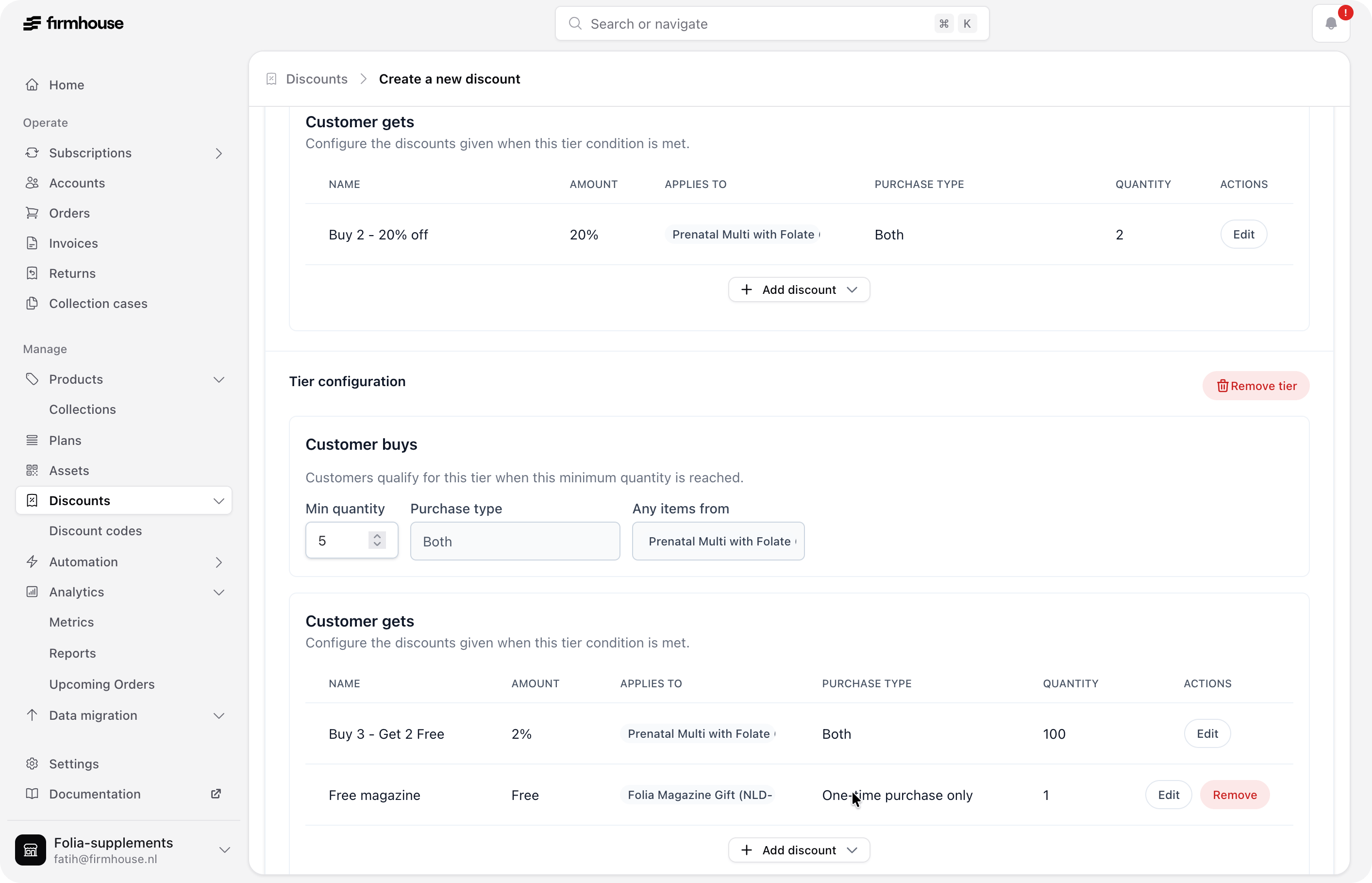This screenshot has width=1372, height=883.
Task: Collapse the Analytics section chevron
Action: click(219, 592)
